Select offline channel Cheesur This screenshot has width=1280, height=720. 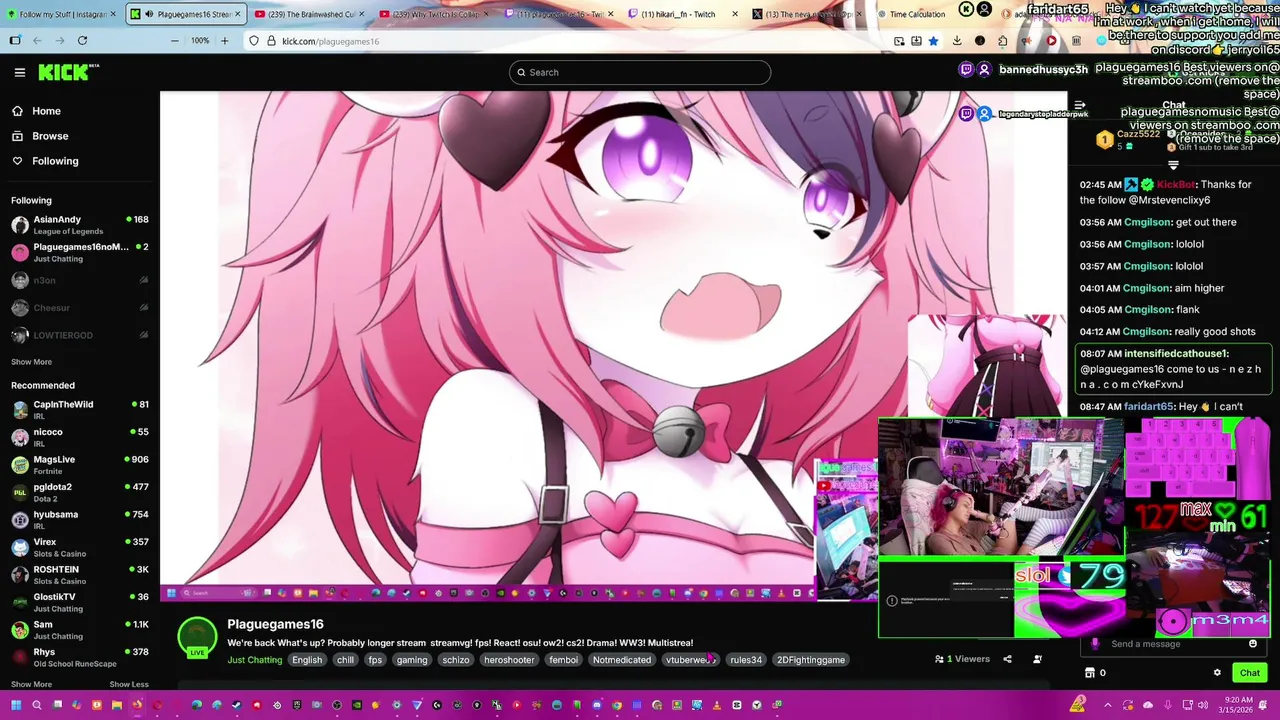80,308
